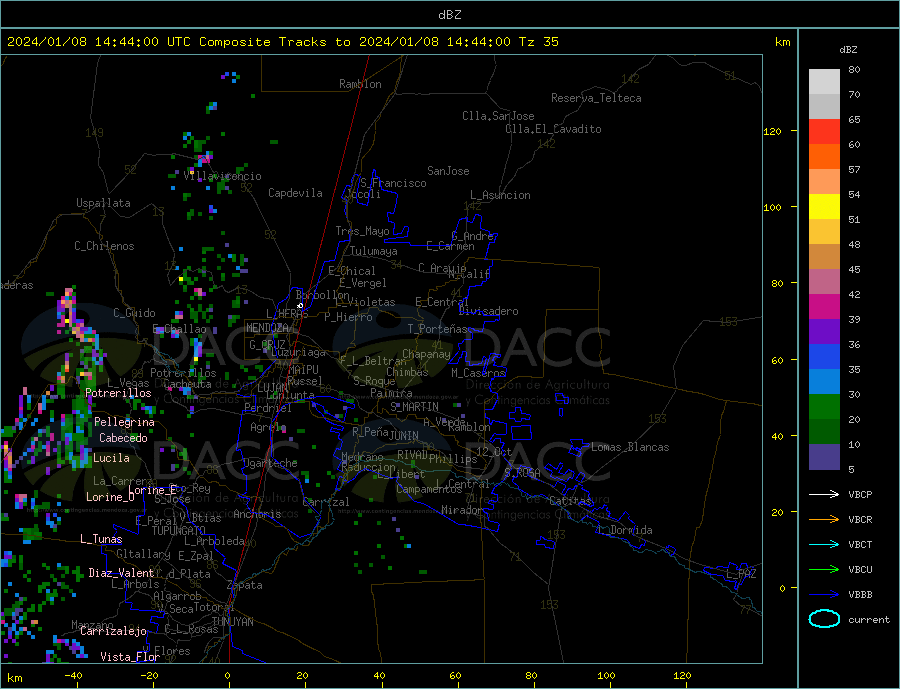Click the S_Francisco label
Screen dimensions: 900x689
(x=393, y=183)
